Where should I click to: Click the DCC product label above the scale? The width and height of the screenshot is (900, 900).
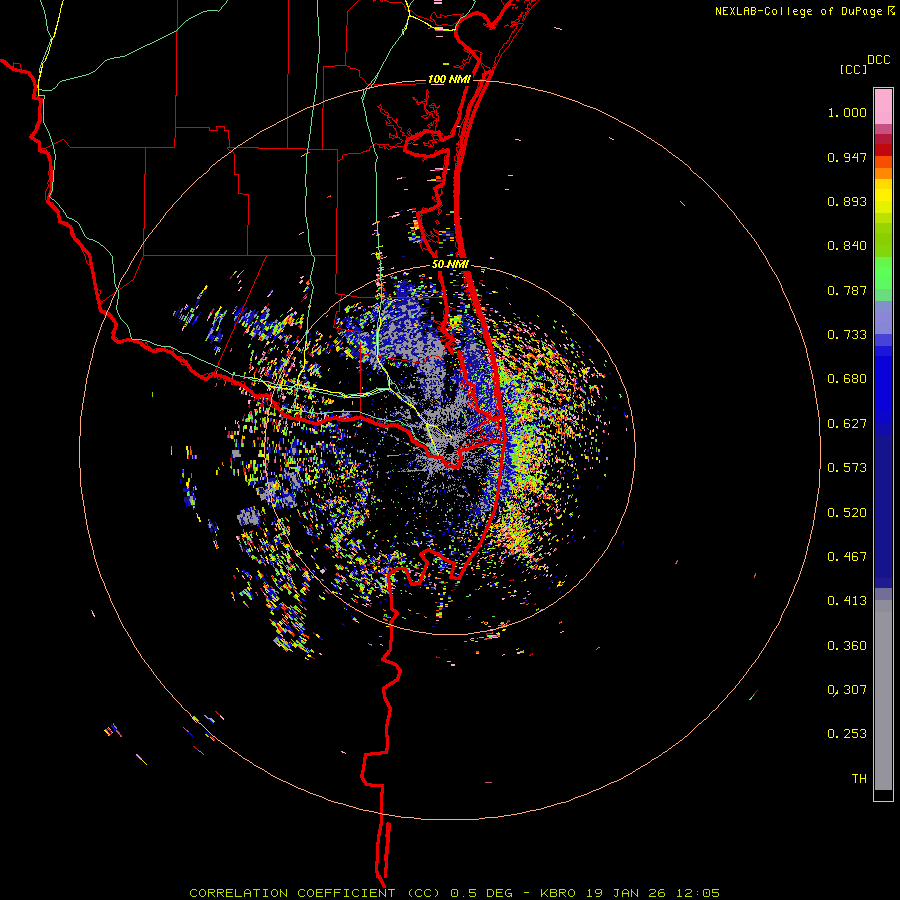coord(878,60)
